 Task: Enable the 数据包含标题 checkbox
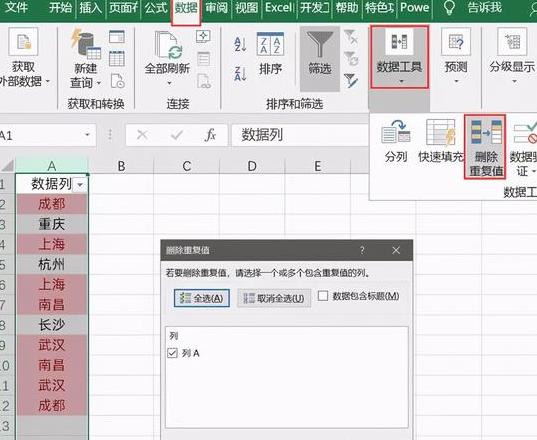[x=323, y=296]
